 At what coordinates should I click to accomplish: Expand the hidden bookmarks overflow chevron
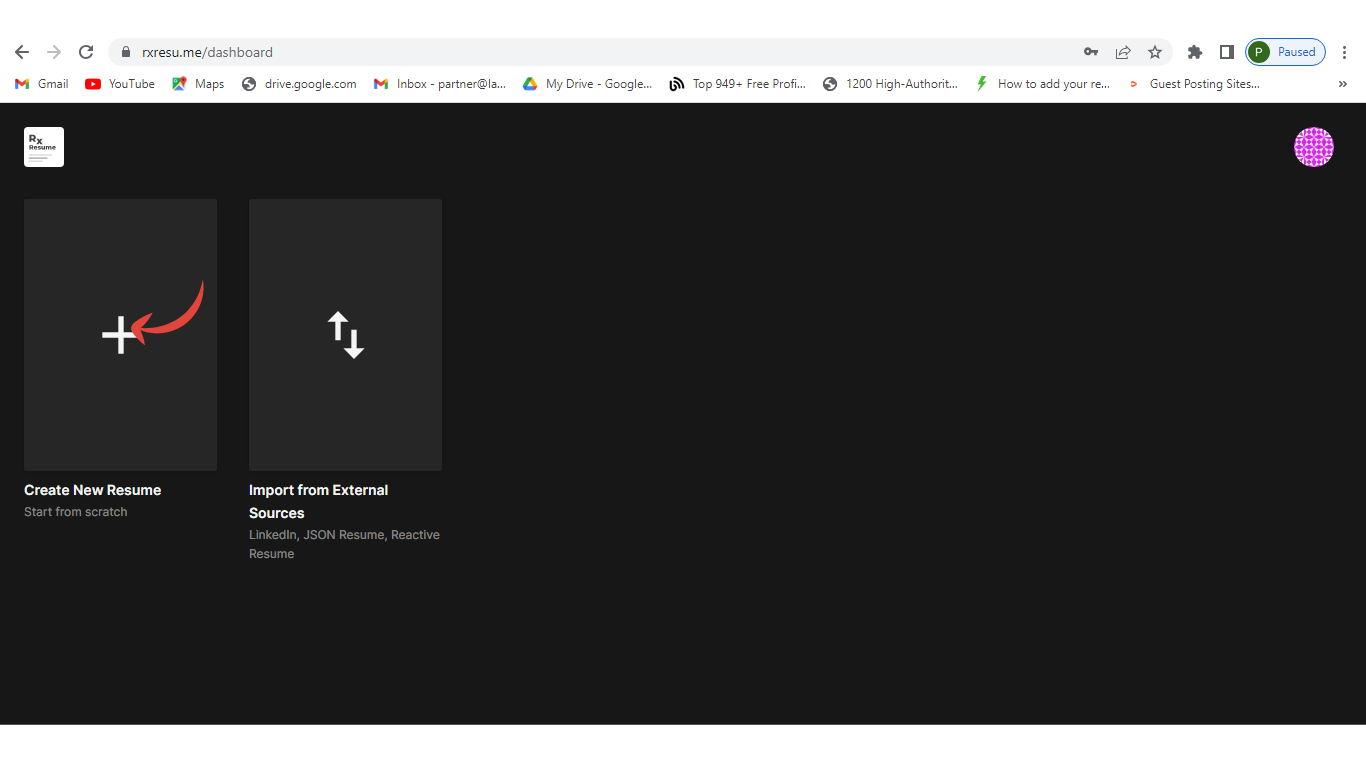coord(1342,84)
